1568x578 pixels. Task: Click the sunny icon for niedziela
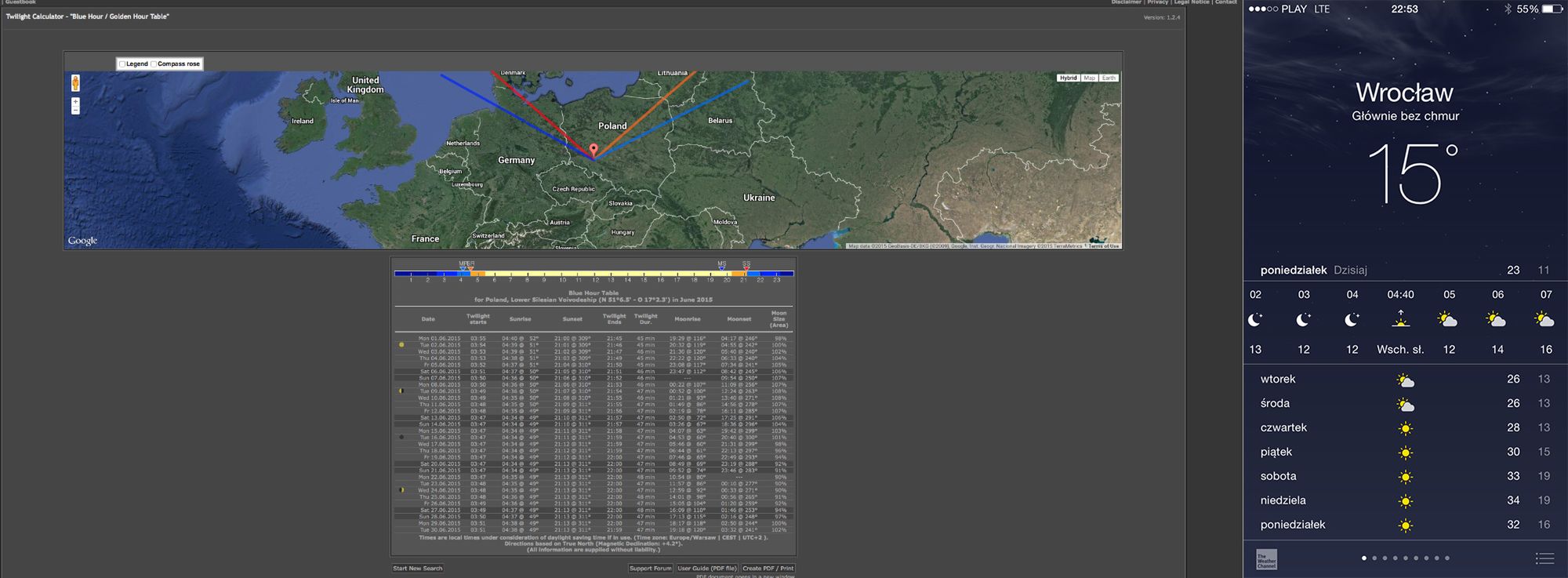coord(1406,501)
